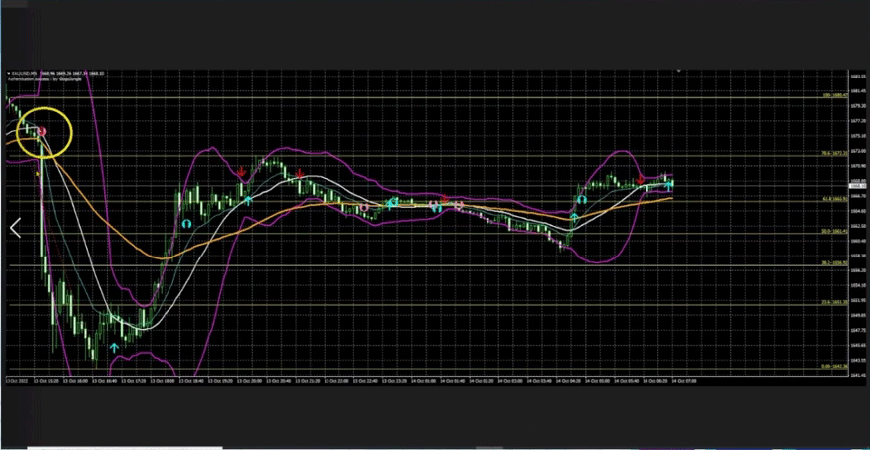This screenshot has height=450, width=870.
Task: Click the red down arrow near 14 Oct 06:00
Action: (x=640, y=180)
